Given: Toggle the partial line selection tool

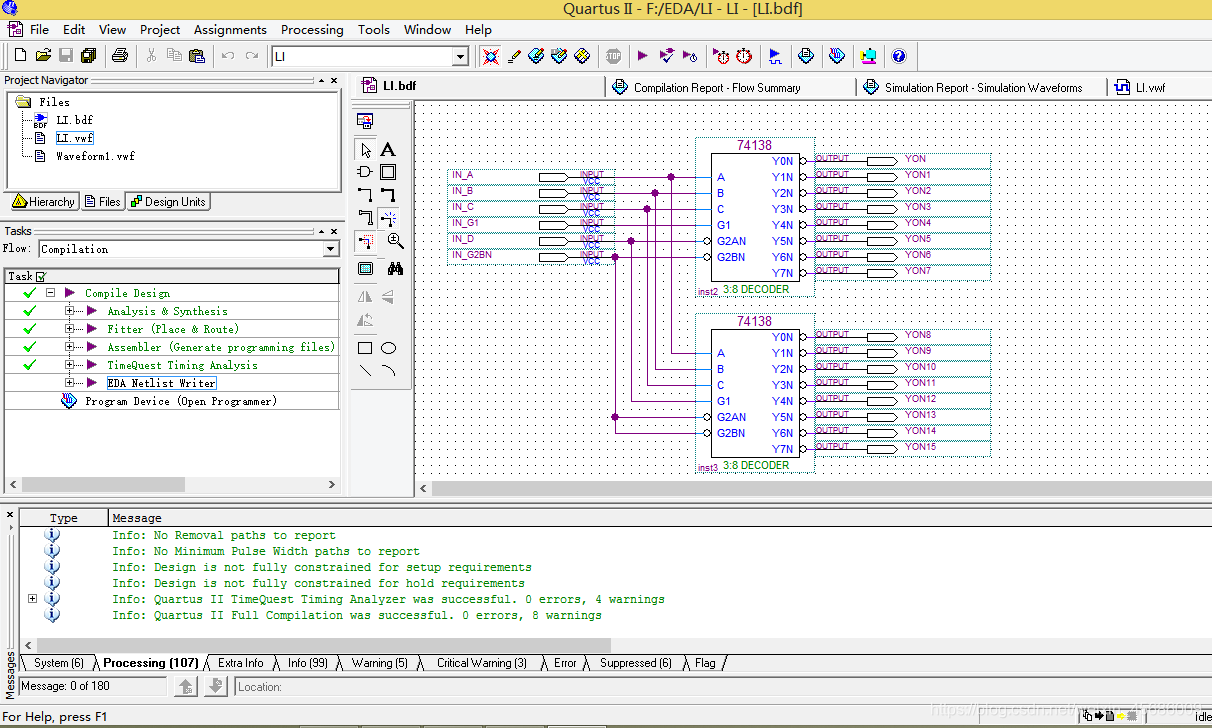Looking at the screenshot, I should 365,241.
